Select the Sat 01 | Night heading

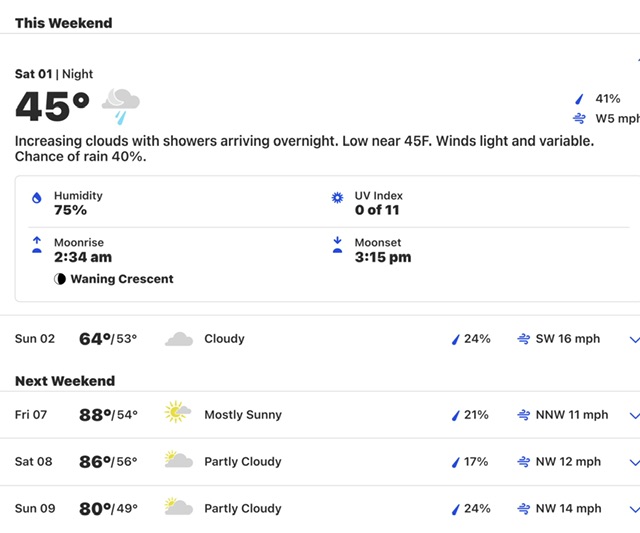coord(54,74)
